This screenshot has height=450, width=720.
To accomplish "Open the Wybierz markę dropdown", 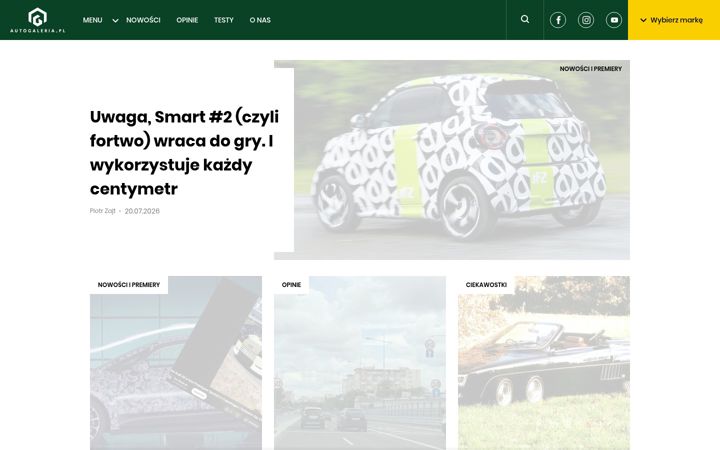I will pos(674,20).
